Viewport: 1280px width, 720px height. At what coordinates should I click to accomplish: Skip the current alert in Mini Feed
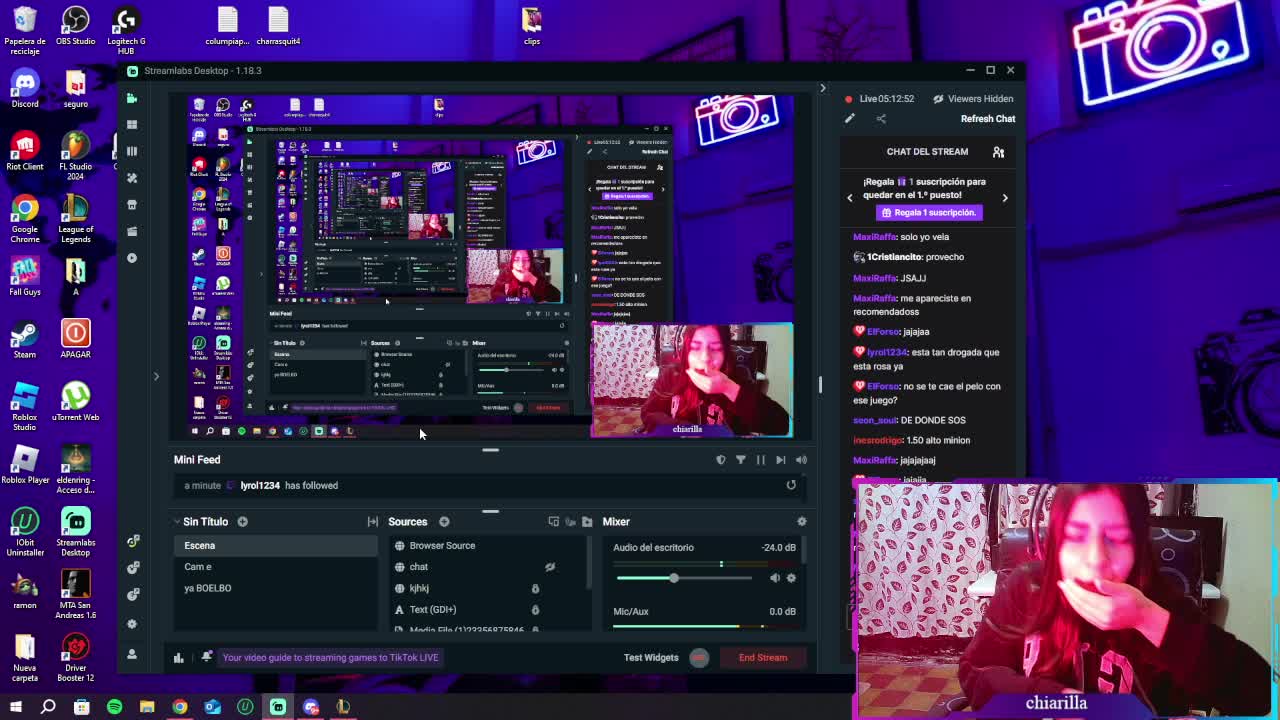(x=781, y=460)
